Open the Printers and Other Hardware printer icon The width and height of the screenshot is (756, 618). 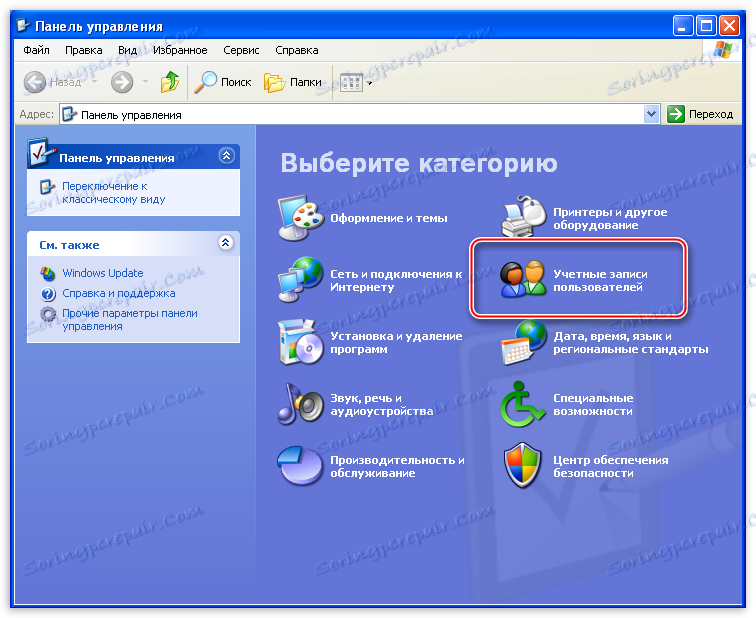(524, 216)
